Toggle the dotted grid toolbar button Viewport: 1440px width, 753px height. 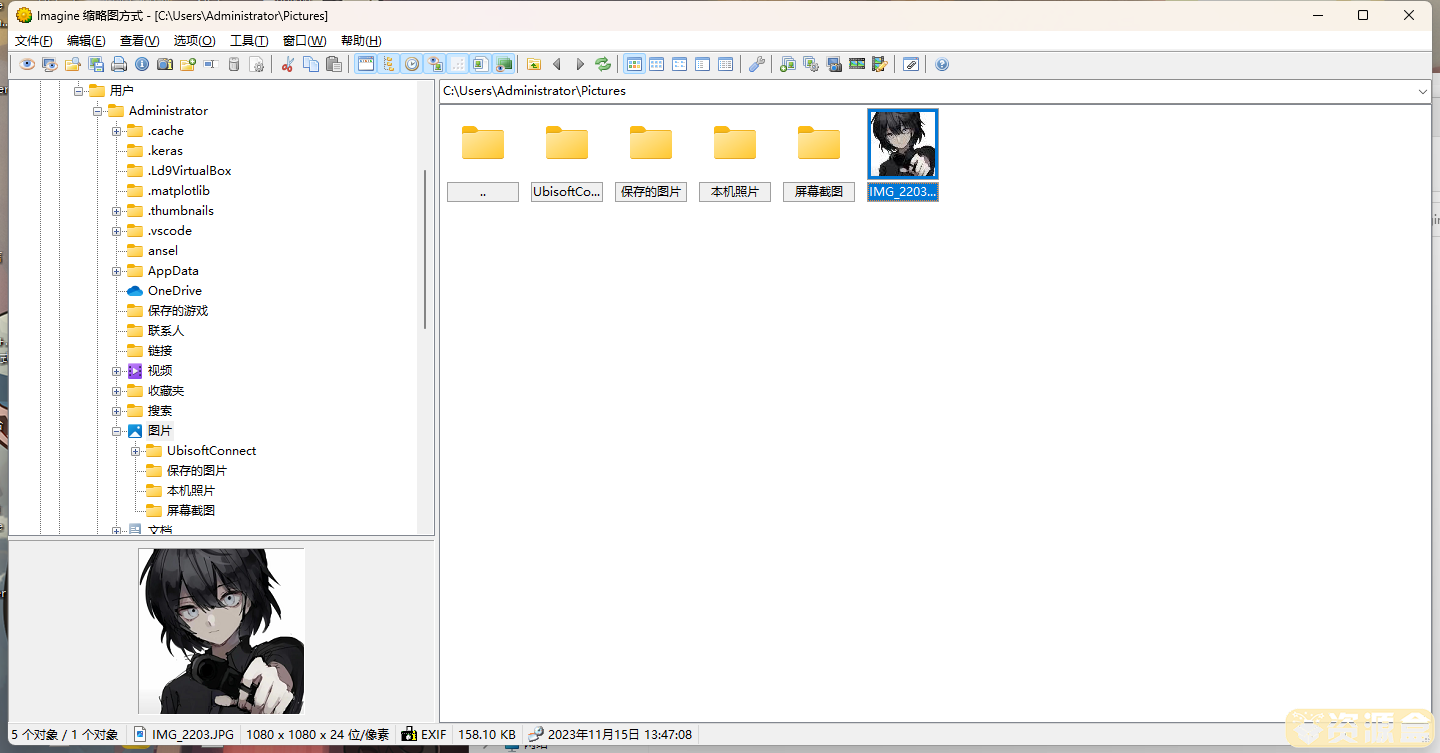pos(458,64)
